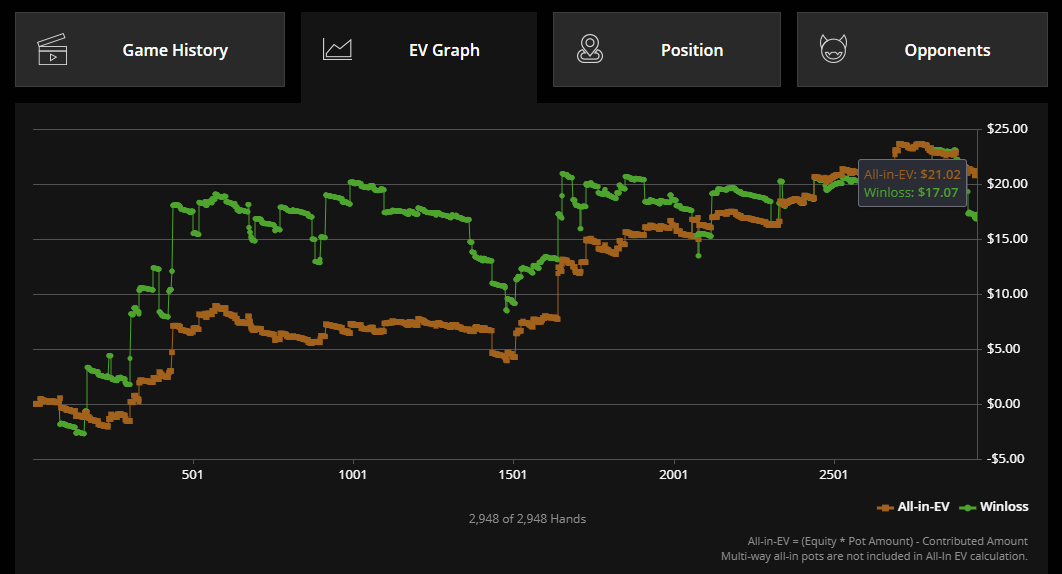
Task: Click the $20.00 y-axis label
Action: click(x=1007, y=184)
